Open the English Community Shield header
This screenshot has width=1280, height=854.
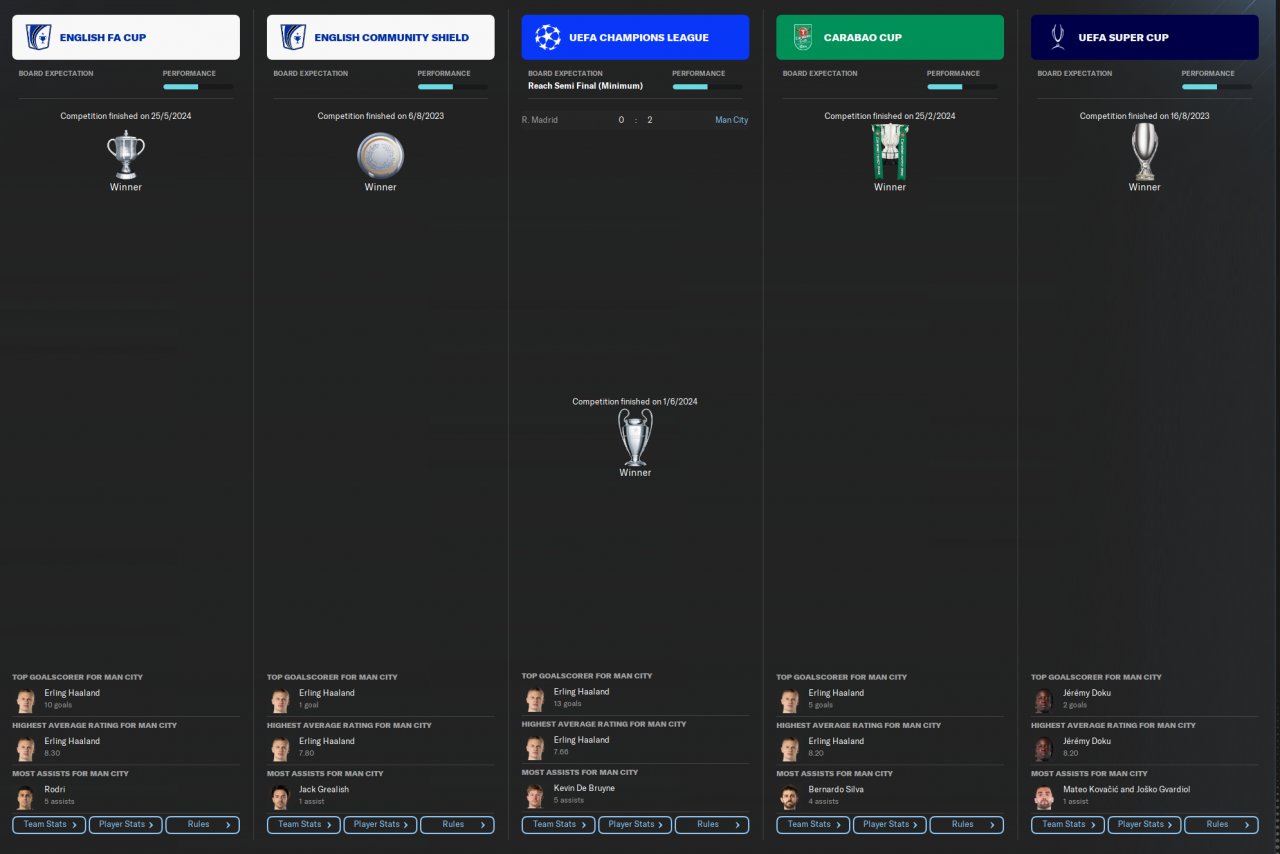(x=381, y=38)
